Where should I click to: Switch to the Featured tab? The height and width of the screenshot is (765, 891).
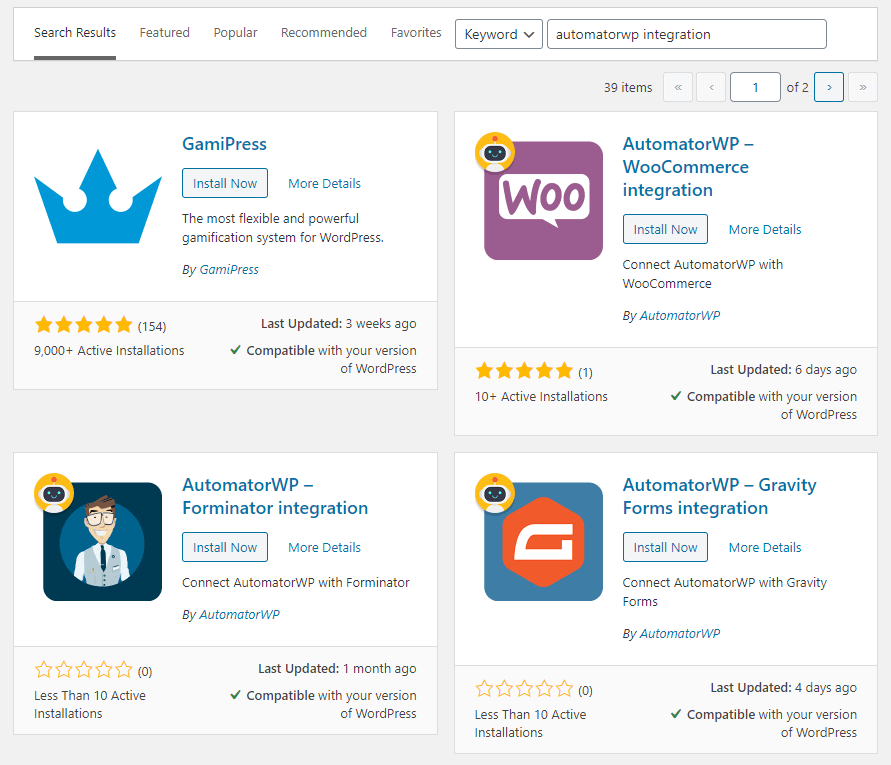164,32
